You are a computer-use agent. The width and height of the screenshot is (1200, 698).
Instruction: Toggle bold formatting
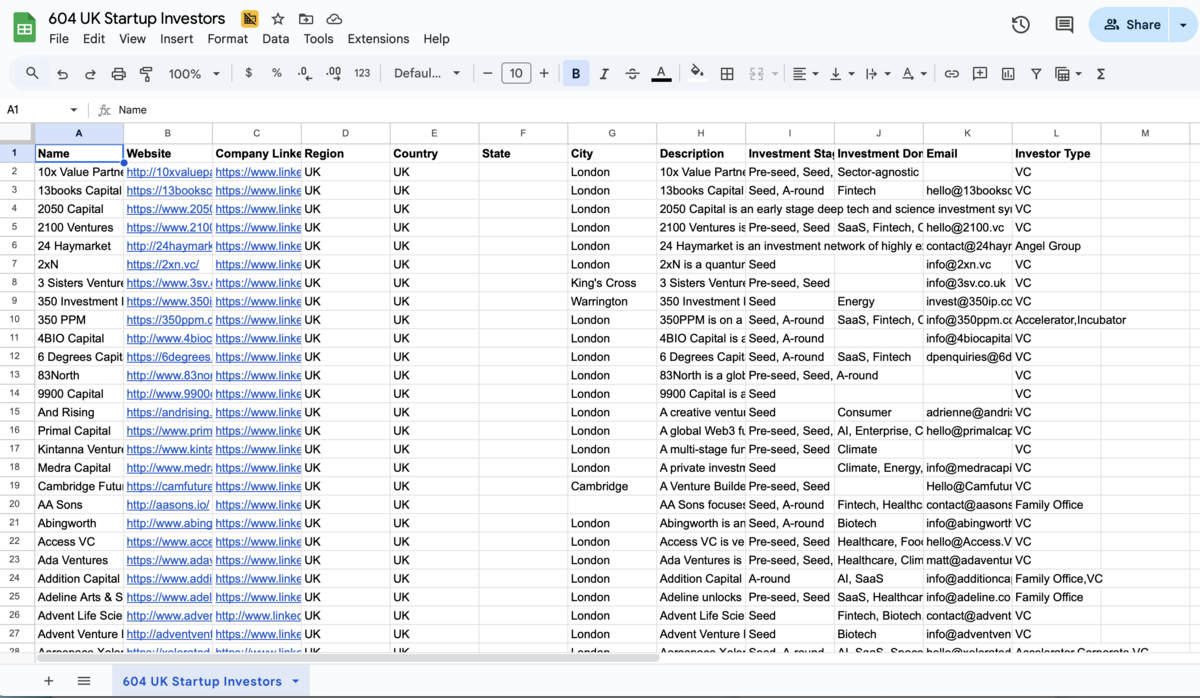click(576, 74)
